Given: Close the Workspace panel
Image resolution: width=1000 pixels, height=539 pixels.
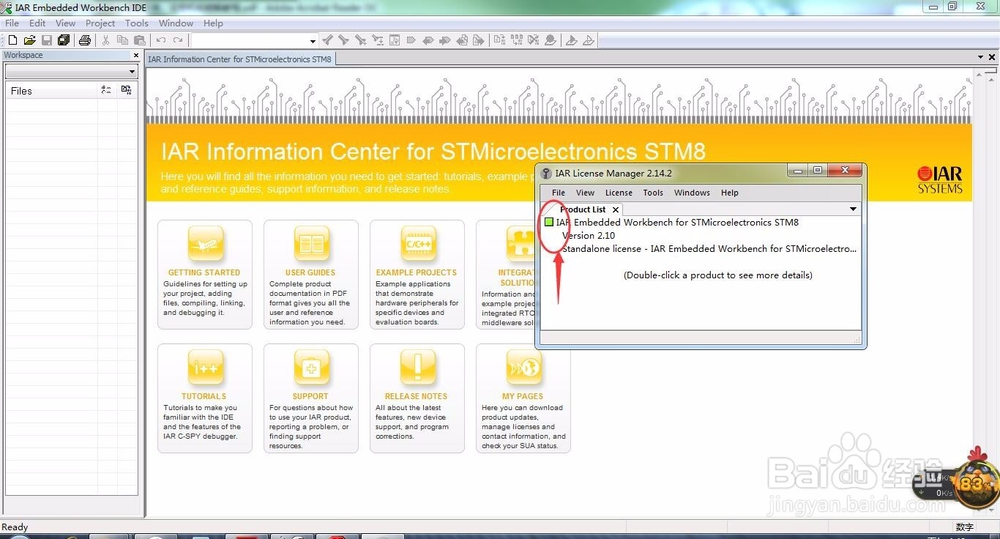Looking at the screenshot, I should pos(135,55).
